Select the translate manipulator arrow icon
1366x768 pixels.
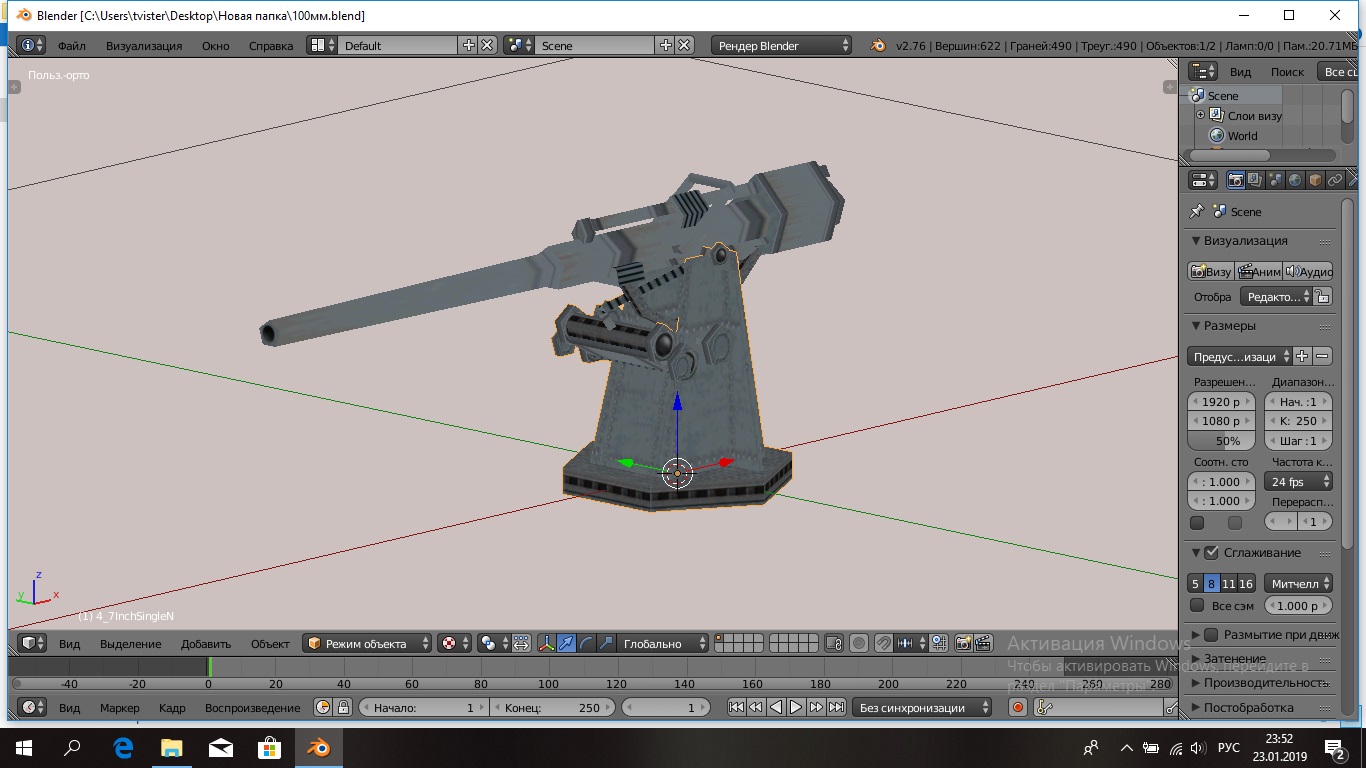pyautogui.click(x=566, y=644)
